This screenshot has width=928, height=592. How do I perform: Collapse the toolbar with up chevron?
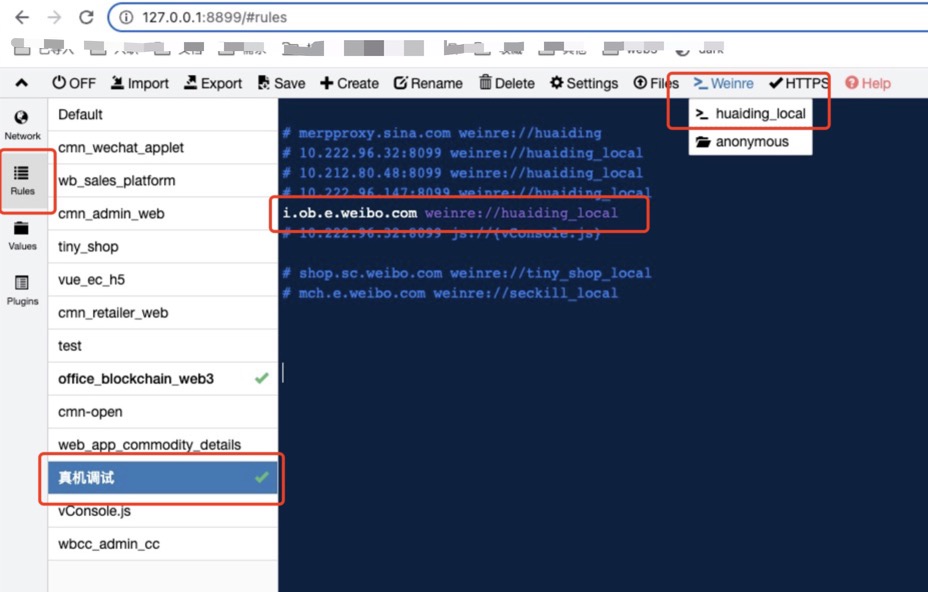tap(22, 83)
